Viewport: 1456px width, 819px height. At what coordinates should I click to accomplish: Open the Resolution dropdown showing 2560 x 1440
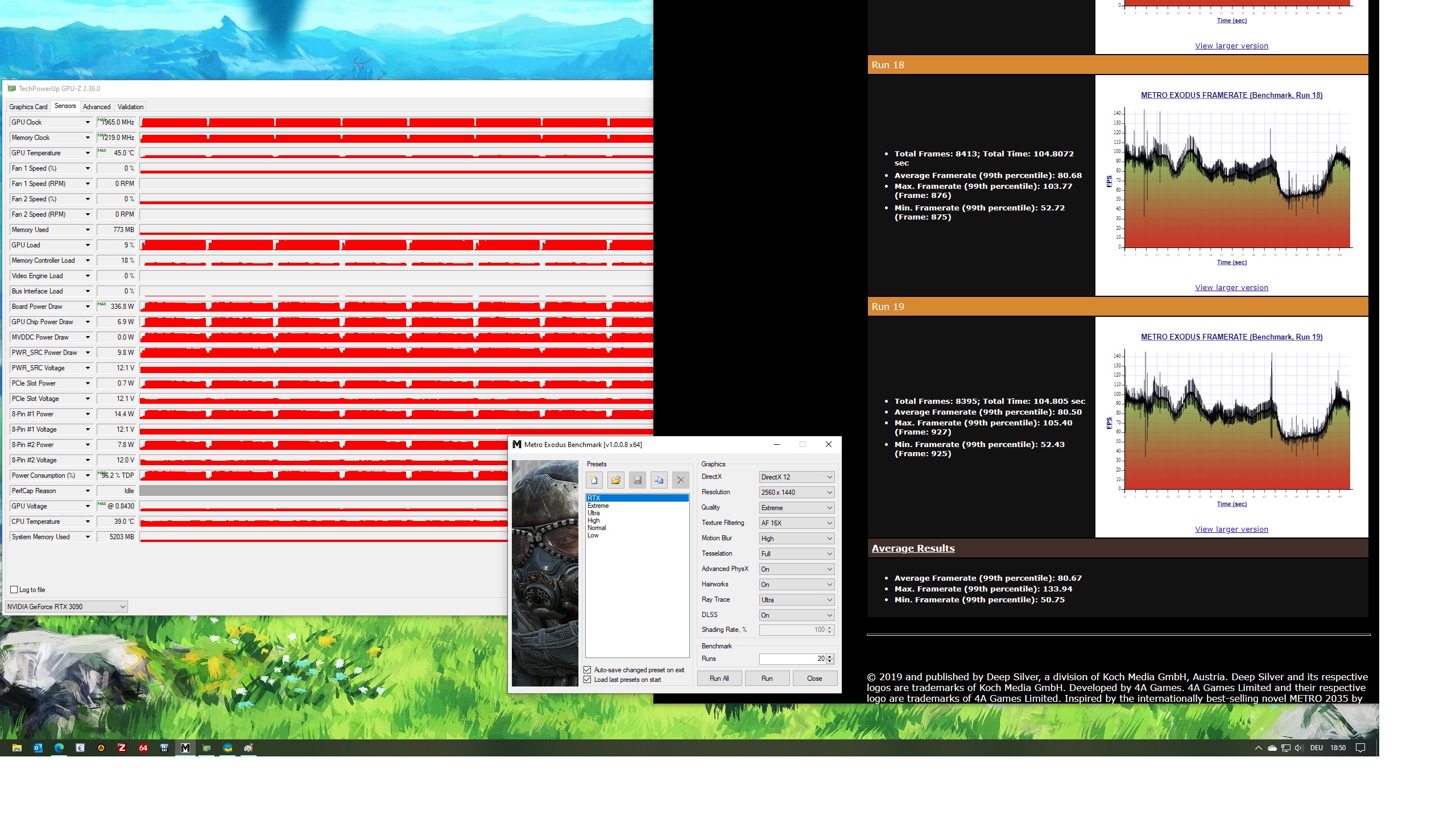click(x=796, y=493)
